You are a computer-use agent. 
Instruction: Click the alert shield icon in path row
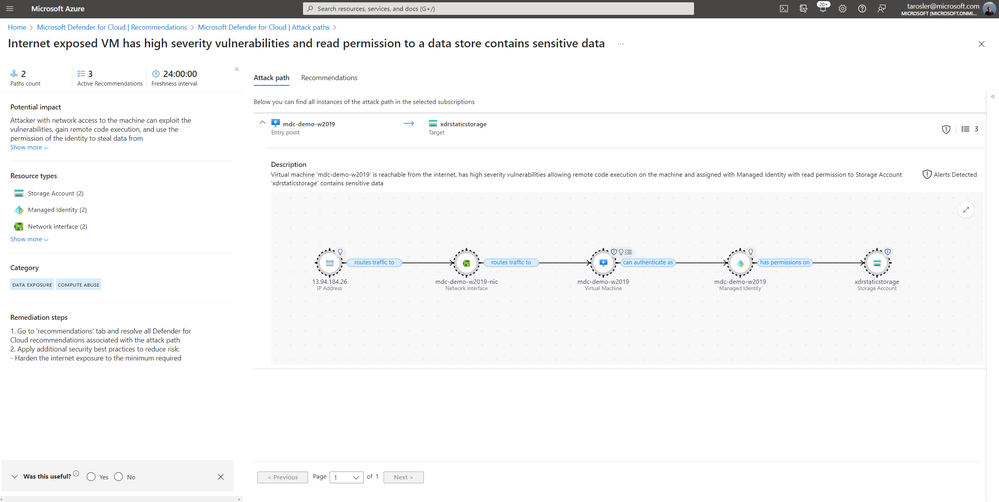pyautogui.click(x=946, y=129)
